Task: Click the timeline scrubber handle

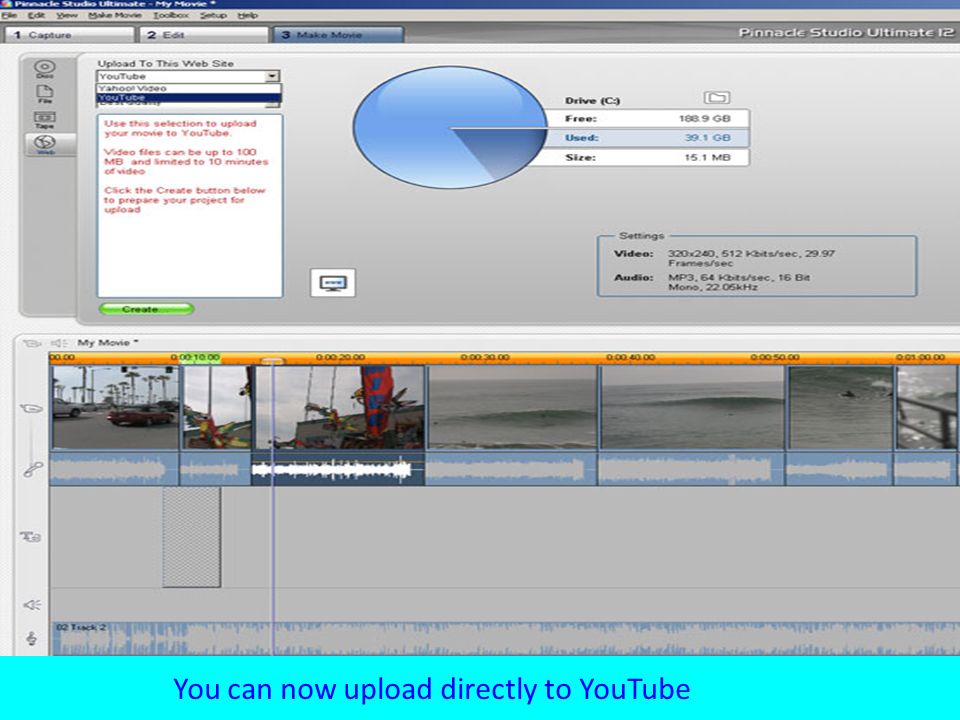Action: point(272,361)
